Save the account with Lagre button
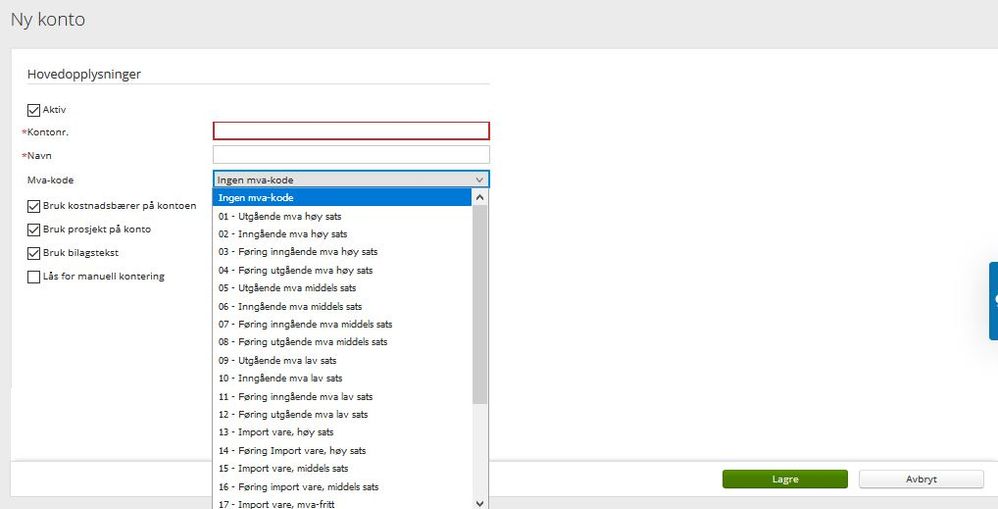Screen dimensions: 998x509 [x=785, y=480]
